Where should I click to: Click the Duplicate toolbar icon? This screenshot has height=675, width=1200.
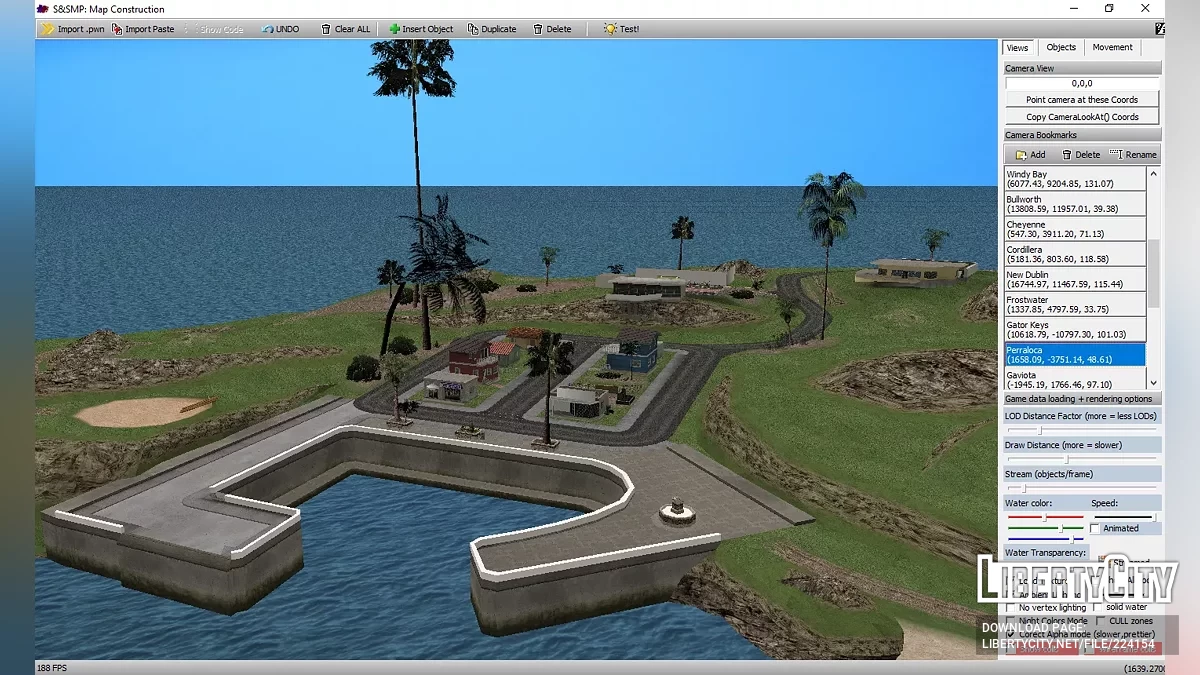pyautogui.click(x=473, y=29)
